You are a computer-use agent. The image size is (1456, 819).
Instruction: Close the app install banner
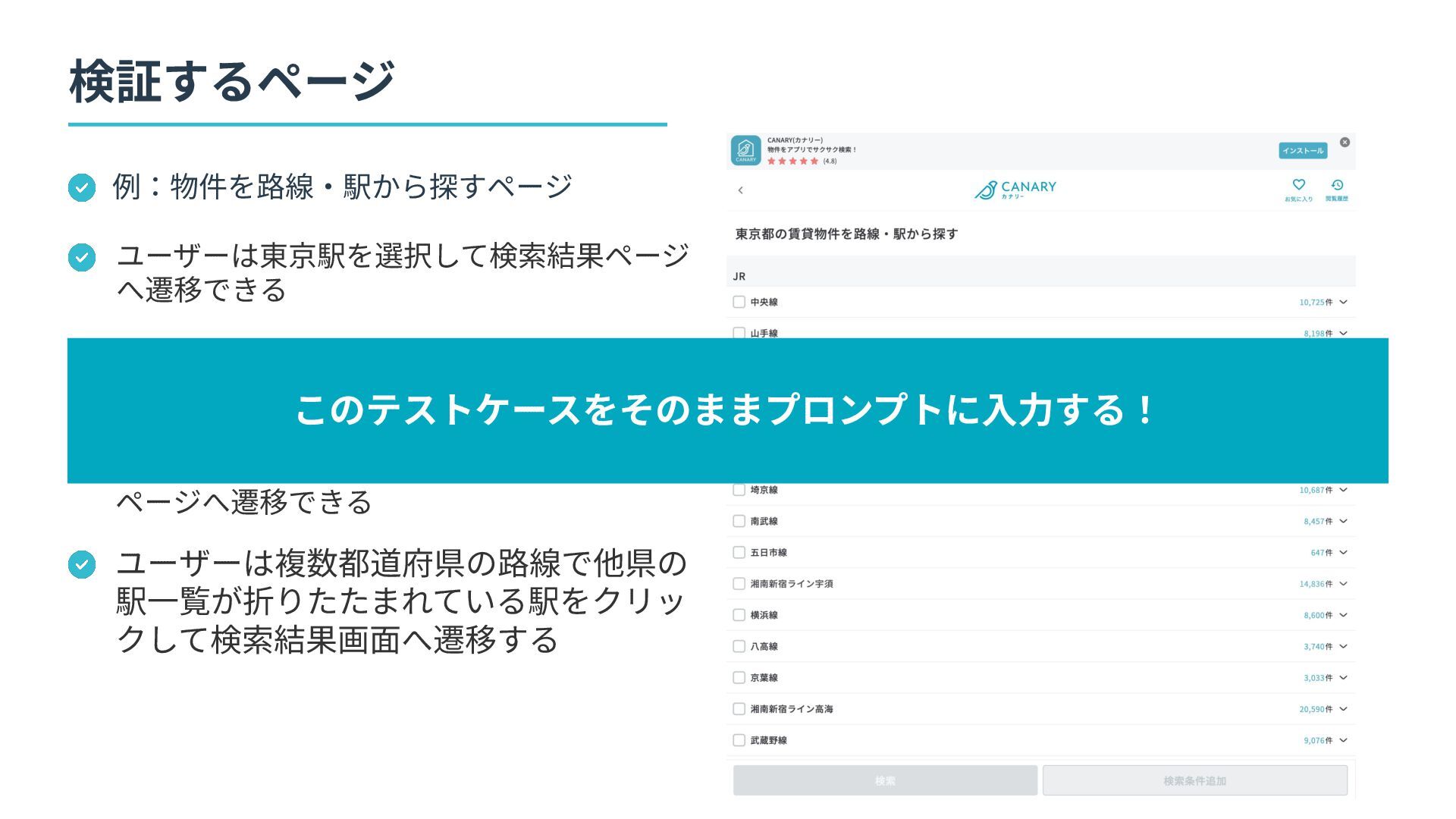point(1345,143)
